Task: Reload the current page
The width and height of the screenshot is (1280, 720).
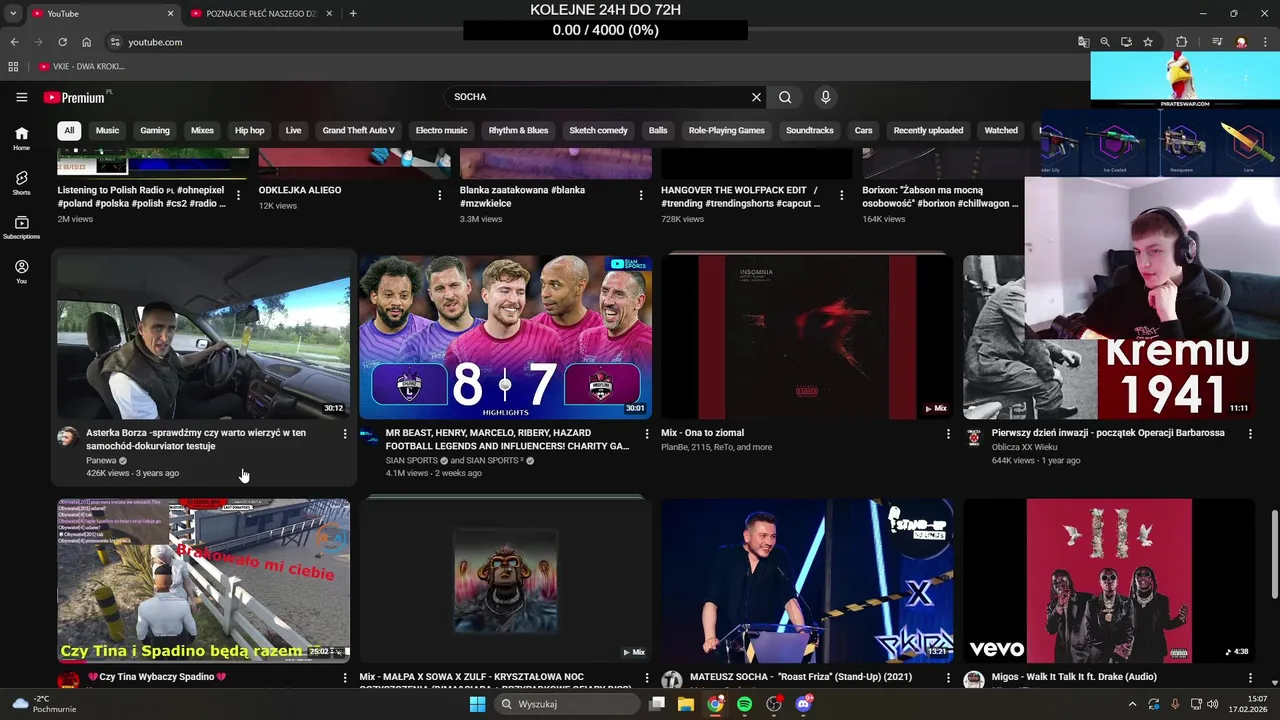Action: (62, 42)
